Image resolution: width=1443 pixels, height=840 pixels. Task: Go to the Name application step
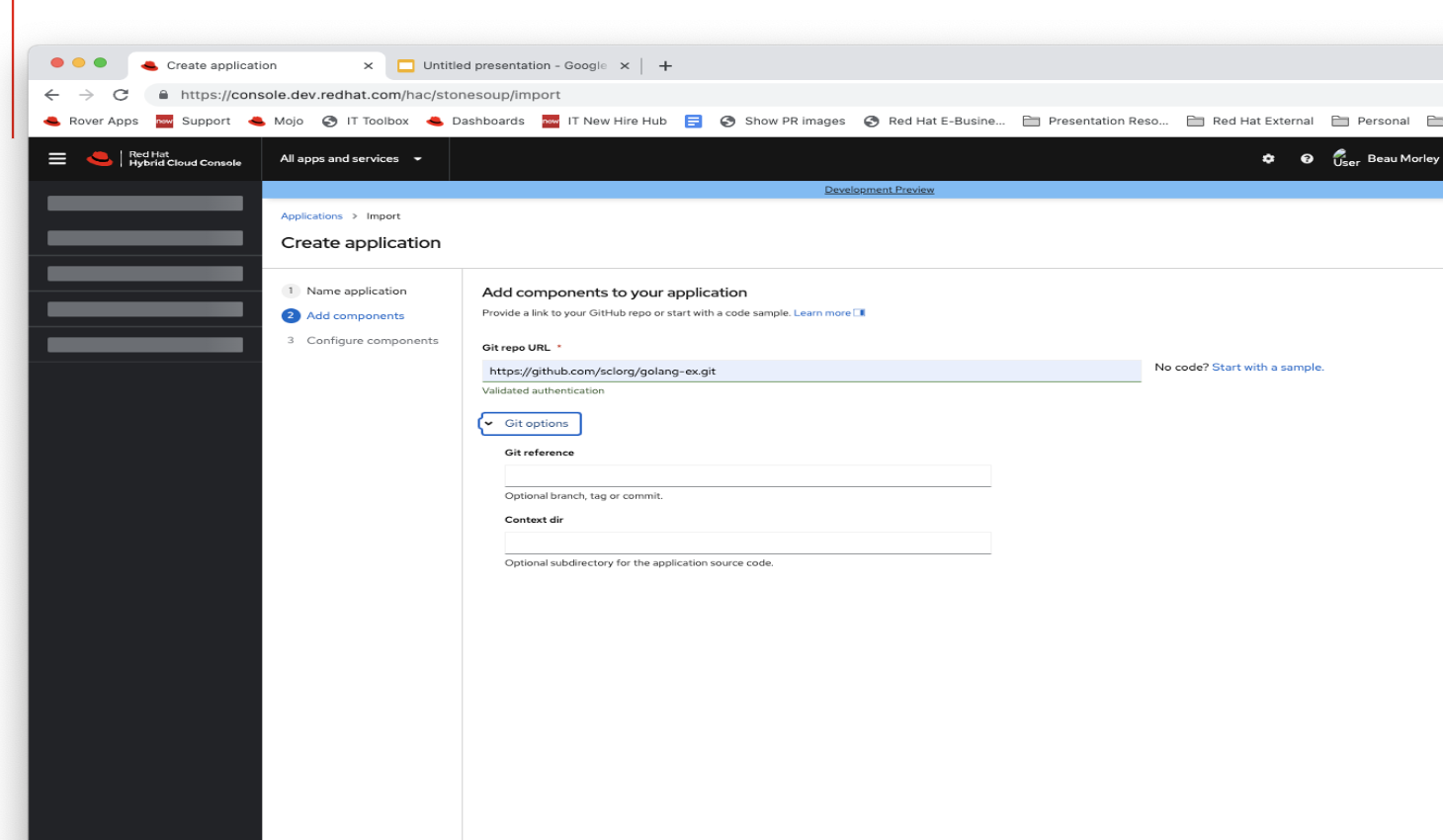point(356,292)
